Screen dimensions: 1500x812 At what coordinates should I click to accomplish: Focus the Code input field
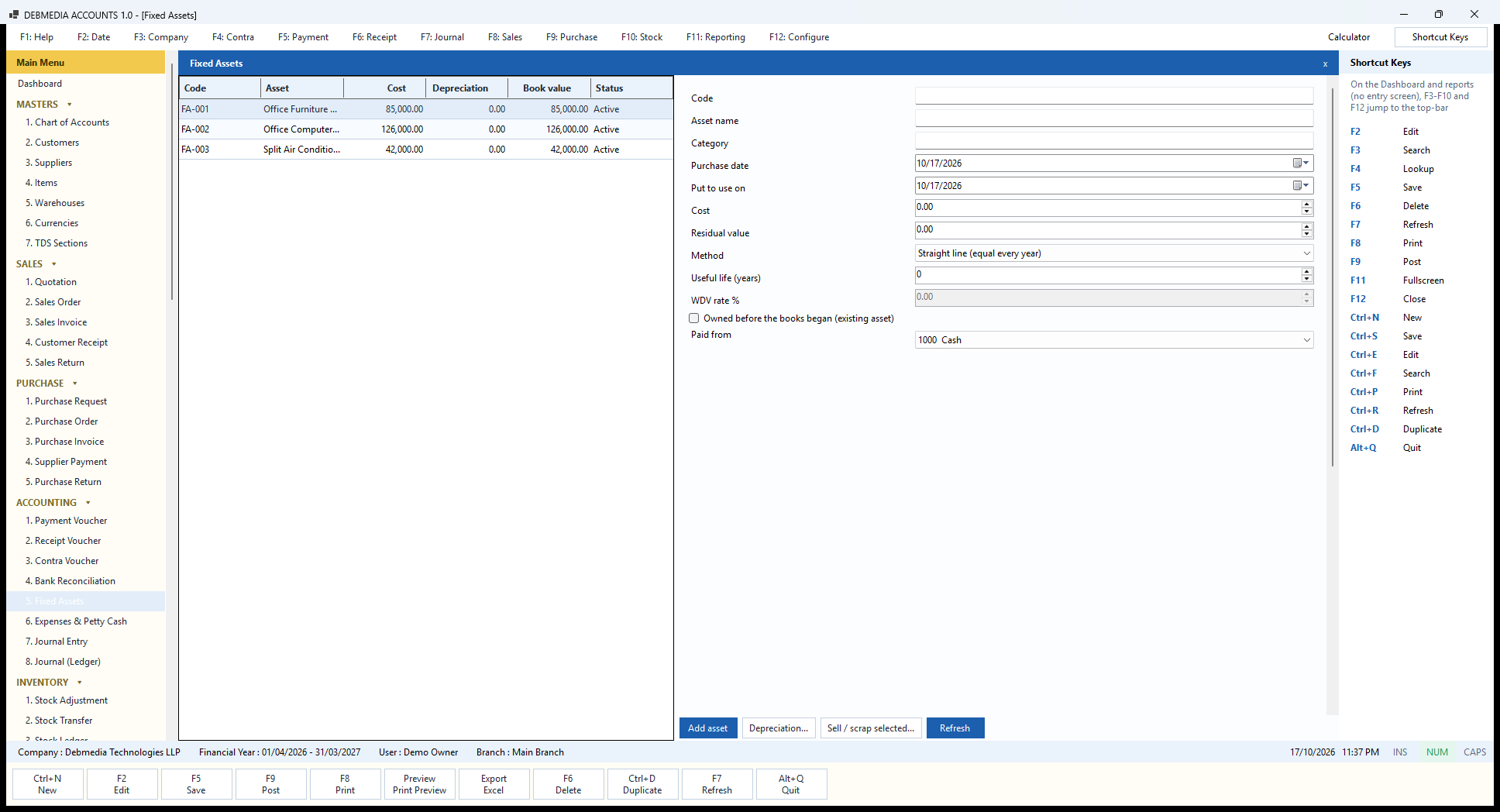coord(1114,96)
